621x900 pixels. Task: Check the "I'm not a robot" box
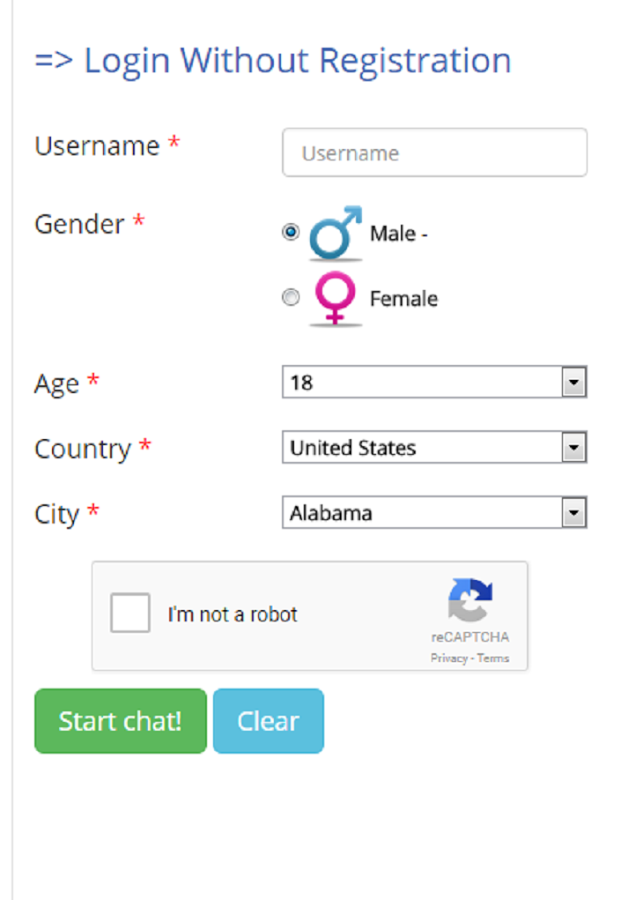131,613
